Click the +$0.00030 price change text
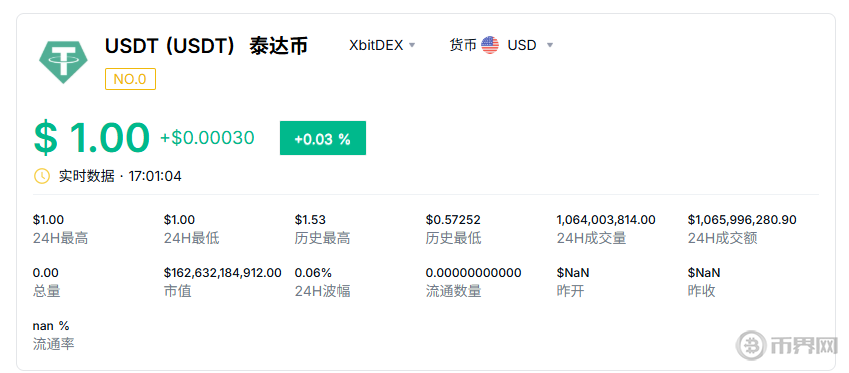This screenshot has width=849, height=373. [207, 138]
